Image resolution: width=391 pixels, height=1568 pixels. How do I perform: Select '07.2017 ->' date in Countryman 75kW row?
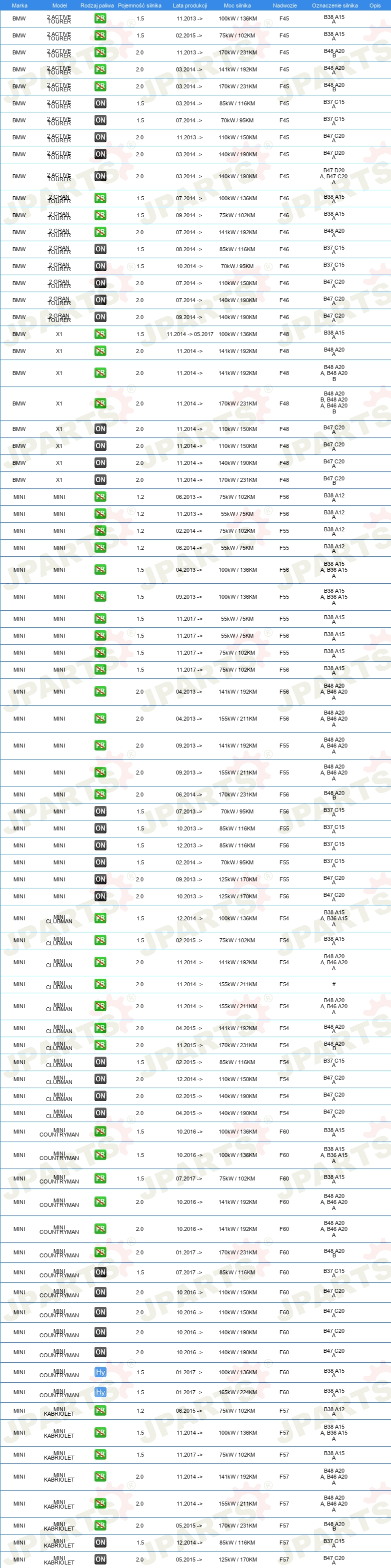click(189, 1178)
